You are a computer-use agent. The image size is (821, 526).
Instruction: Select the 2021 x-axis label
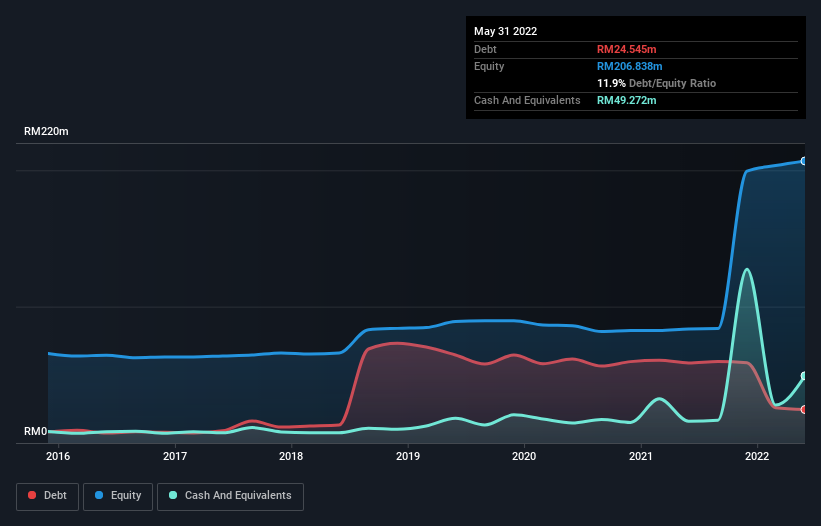pyautogui.click(x=641, y=456)
